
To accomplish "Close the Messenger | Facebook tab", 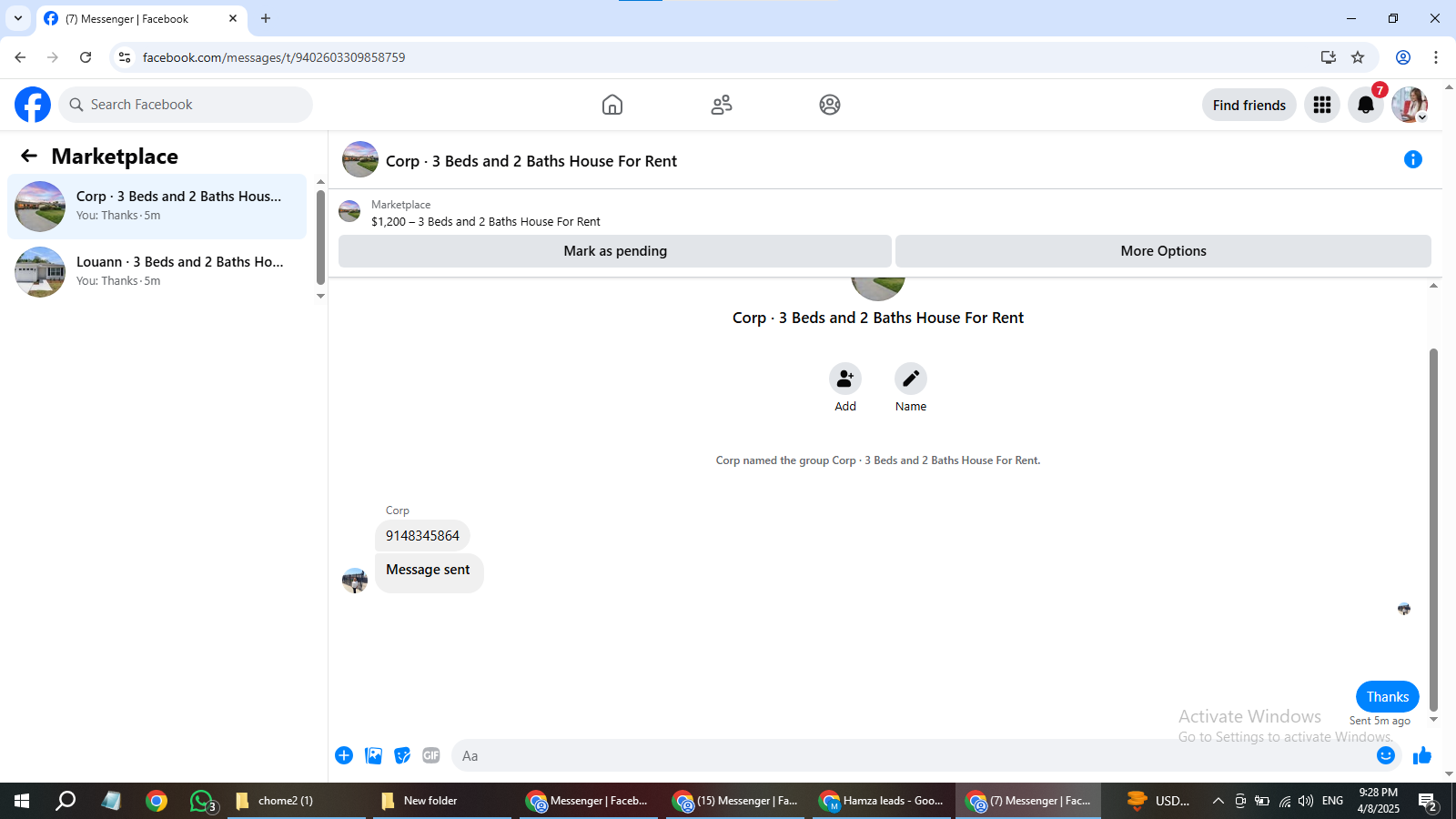I will 233,18.
